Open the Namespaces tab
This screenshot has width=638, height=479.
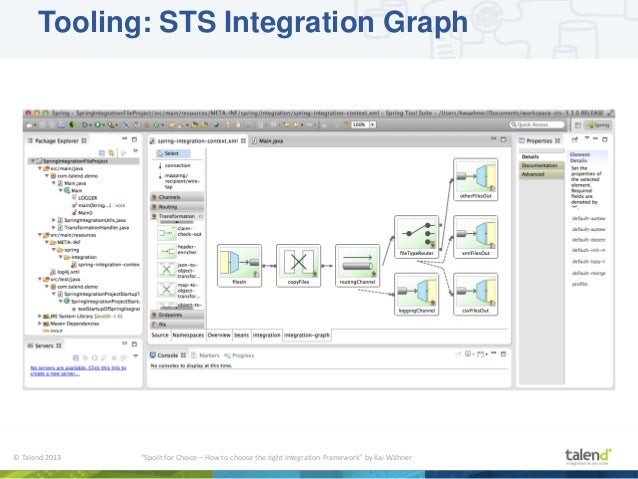[188, 335]
